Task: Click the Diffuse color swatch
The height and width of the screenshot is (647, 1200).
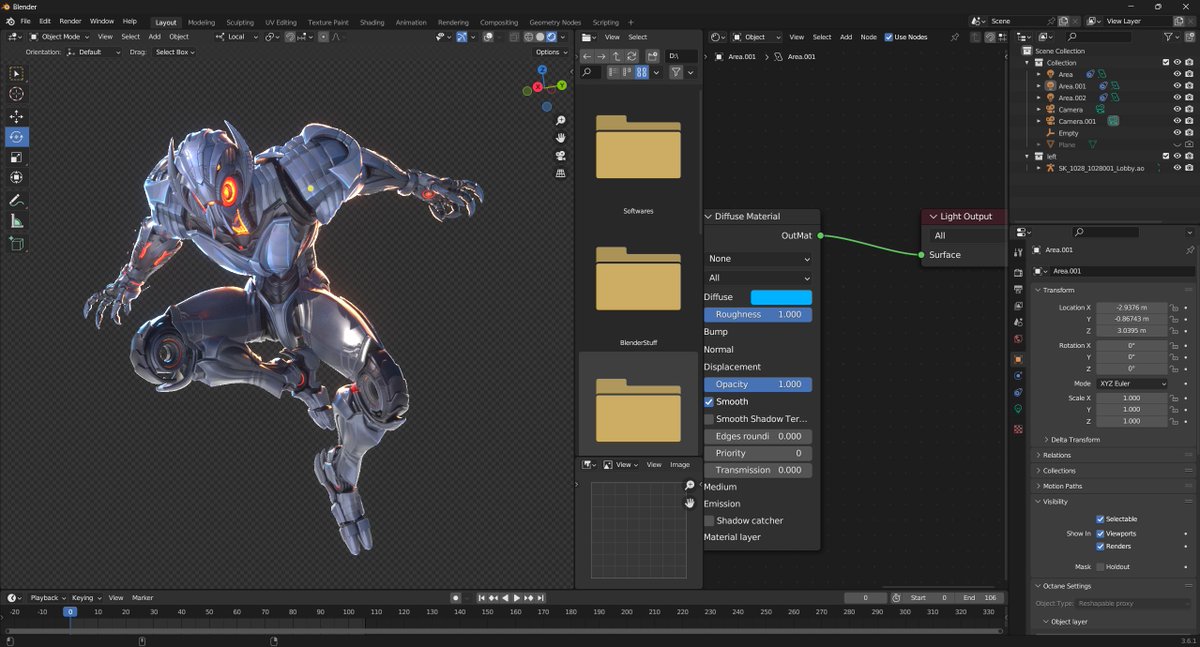Action: (781, 297)
